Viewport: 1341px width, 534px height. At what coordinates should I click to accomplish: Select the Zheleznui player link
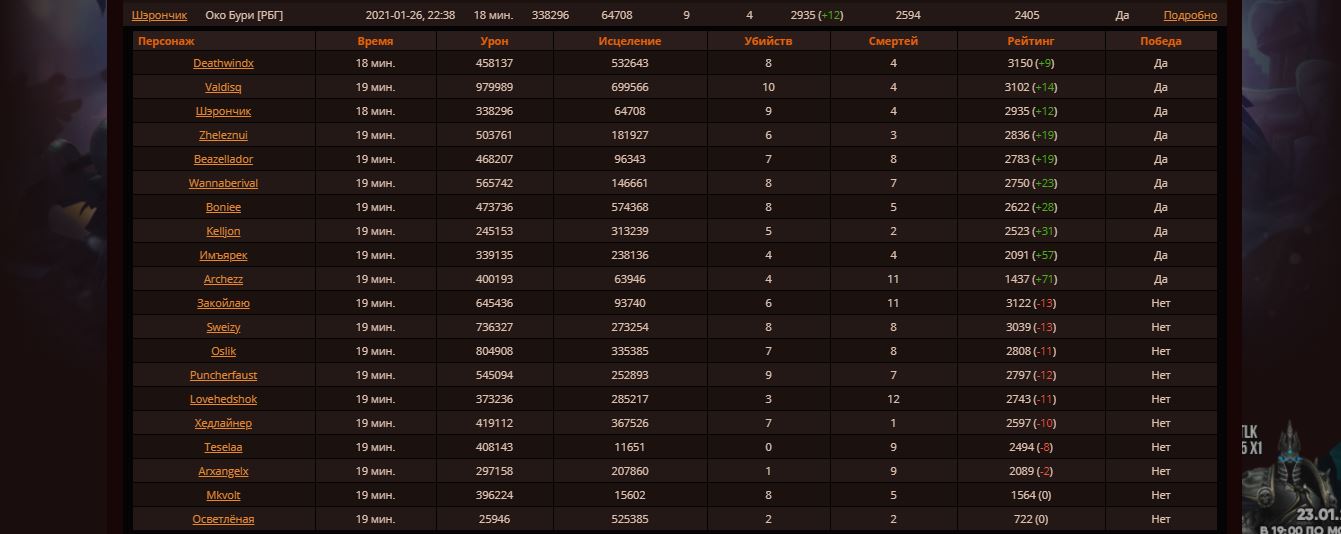tap(223, 135)
